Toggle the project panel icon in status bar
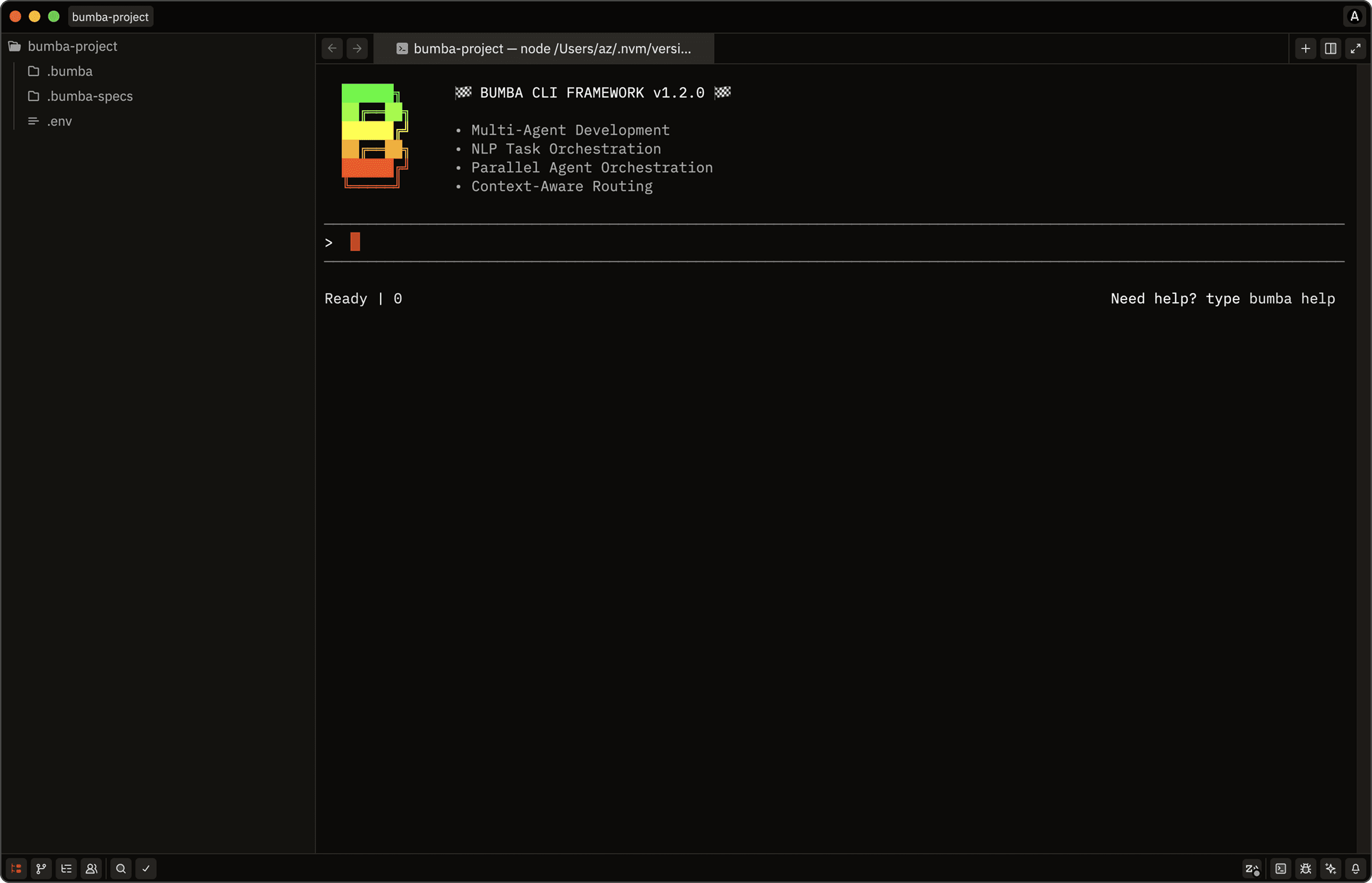The height and width of the screenshot is (883, 1372). pyautogui.click(x=16, y=868)
